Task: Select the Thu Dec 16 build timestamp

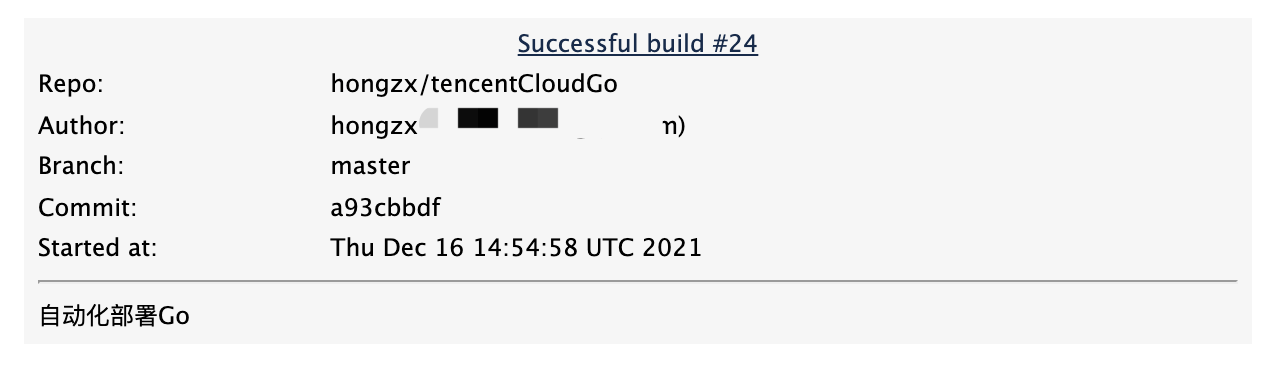Action: (516, 247)
